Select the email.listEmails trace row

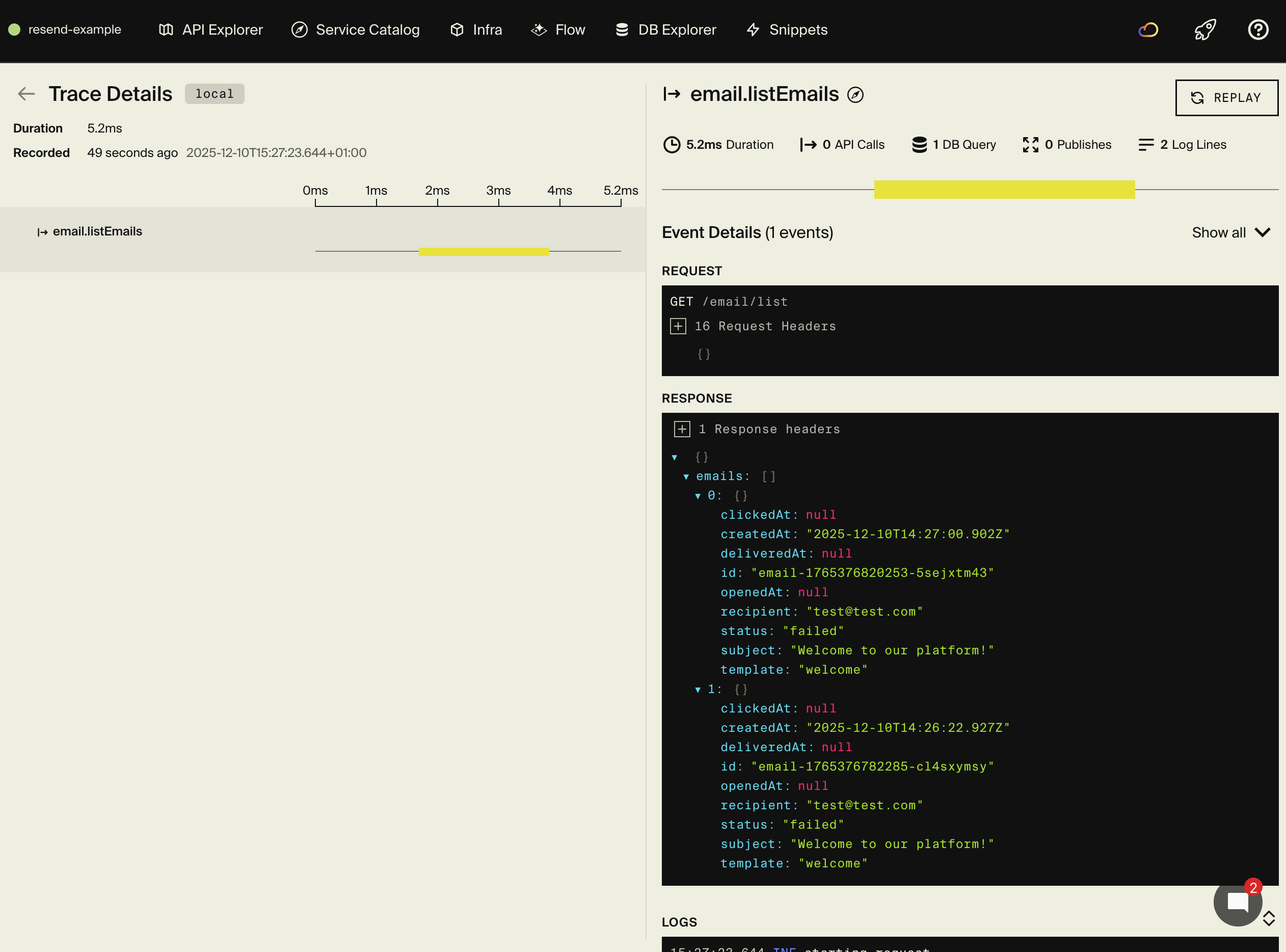(x=97, y=231)
